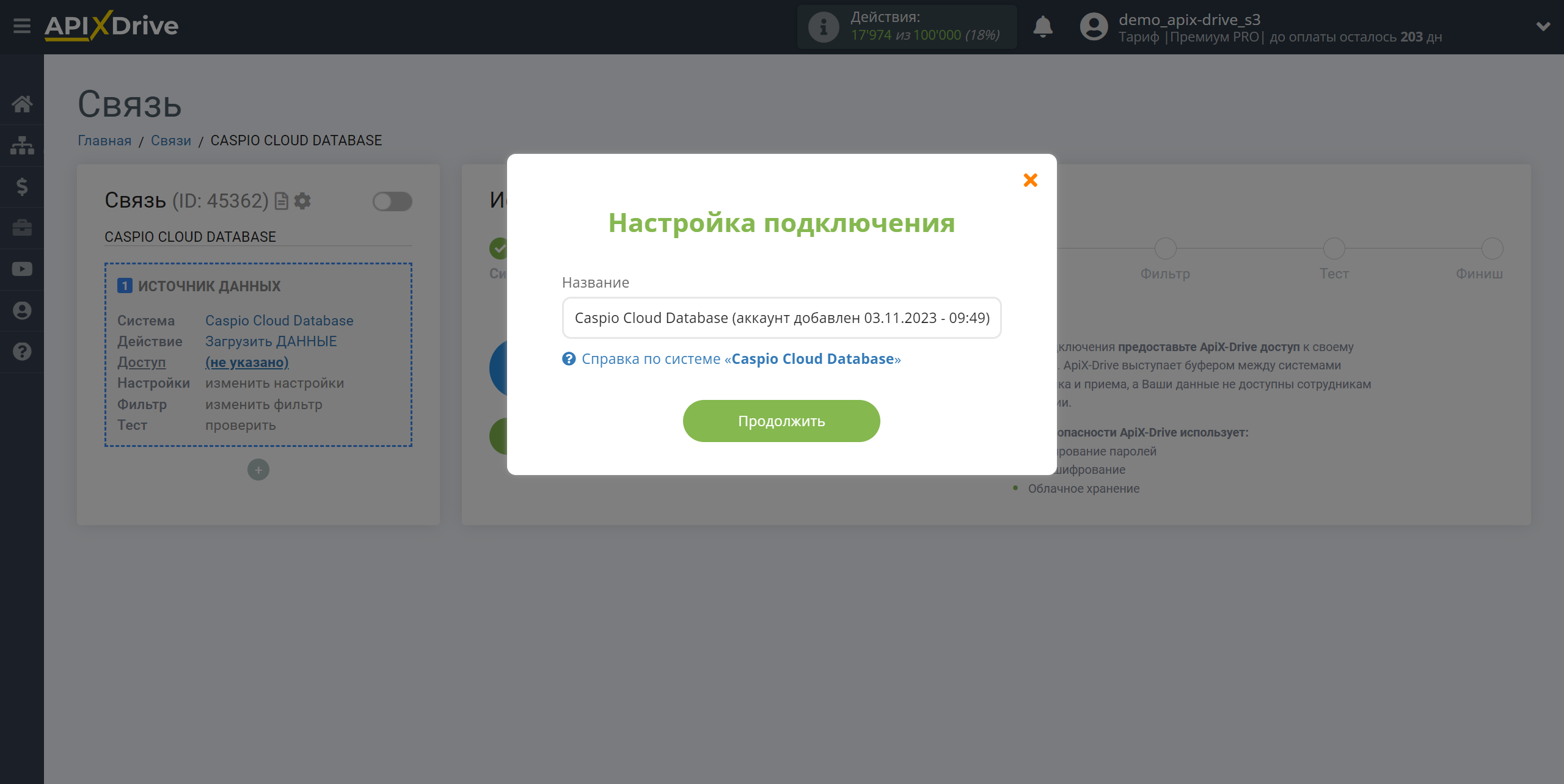Viewport: 1564px width, 784px height.
Task: Click the Доступ label
Action: pos(142,362)
